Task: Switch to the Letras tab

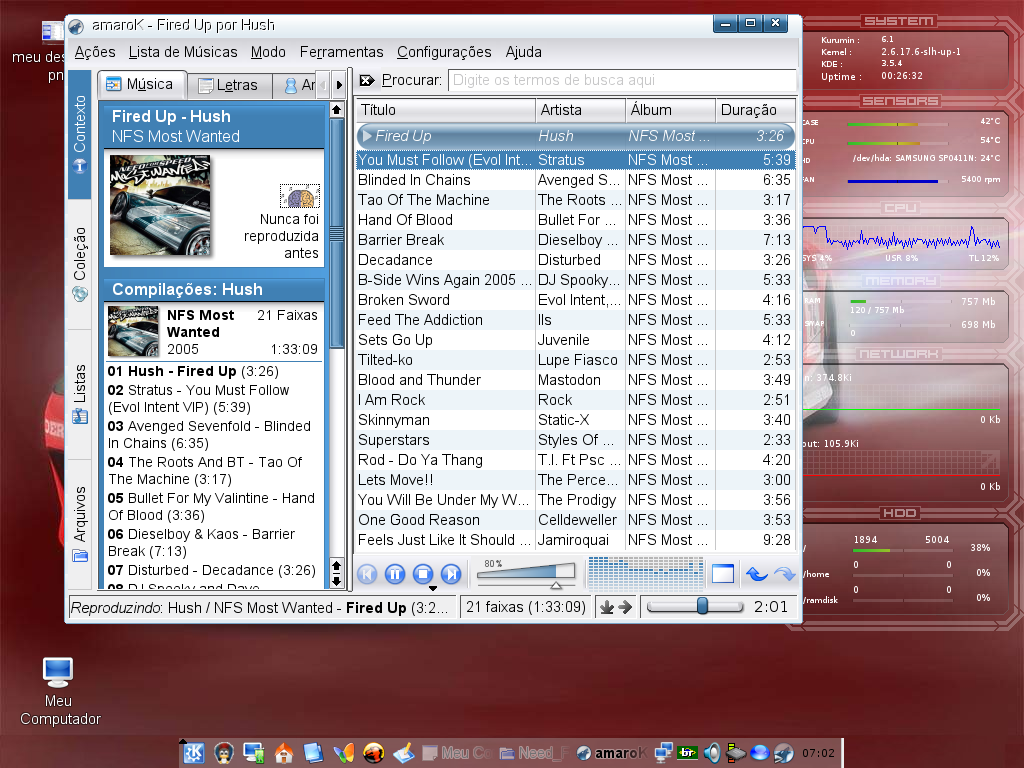Action: (x=229, y=85)
